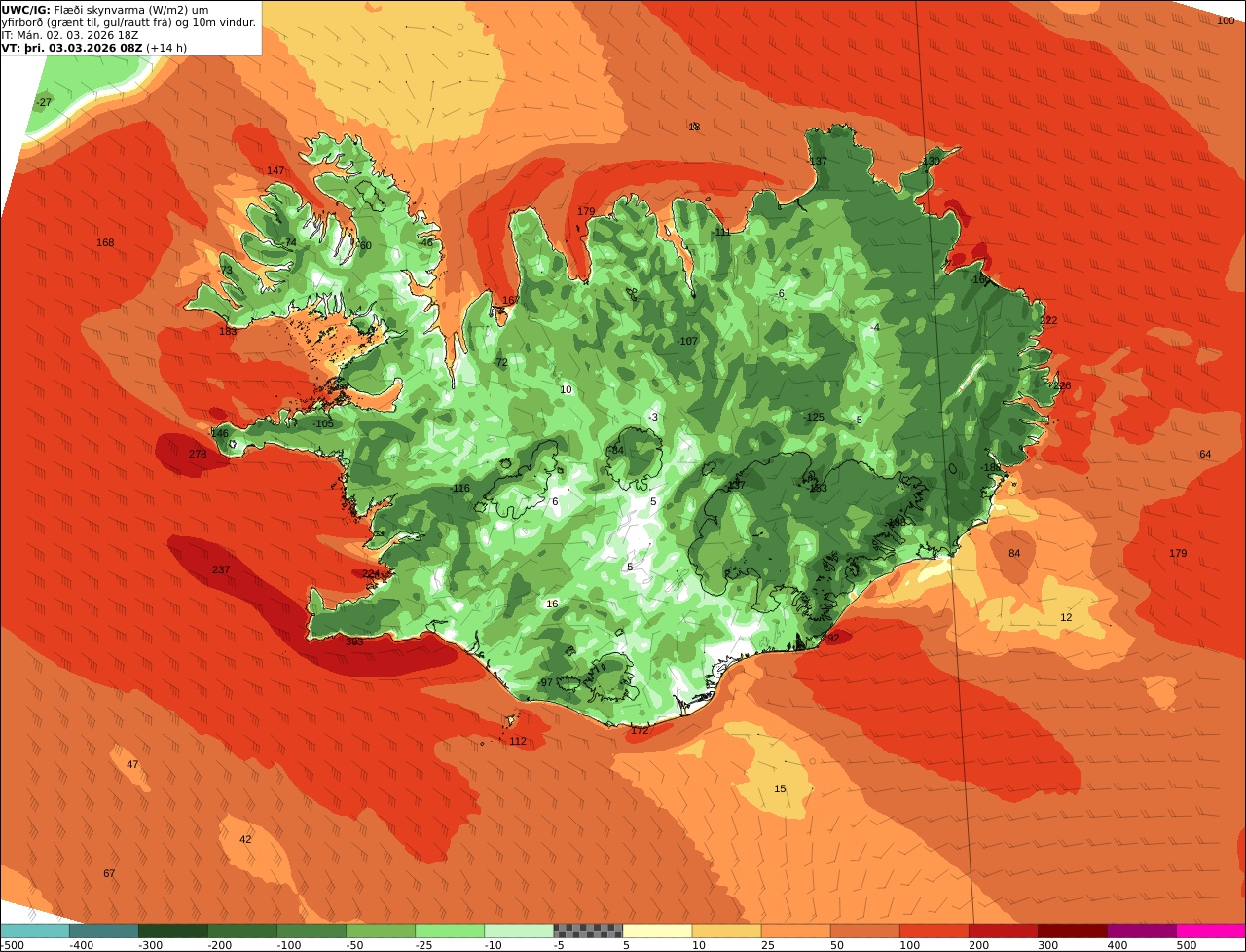Click the 'VT: þri. 03.03.2026 08Z (+14 h)' line
The width and height of the screenshot is (1246, 952).
pos(94,47)
